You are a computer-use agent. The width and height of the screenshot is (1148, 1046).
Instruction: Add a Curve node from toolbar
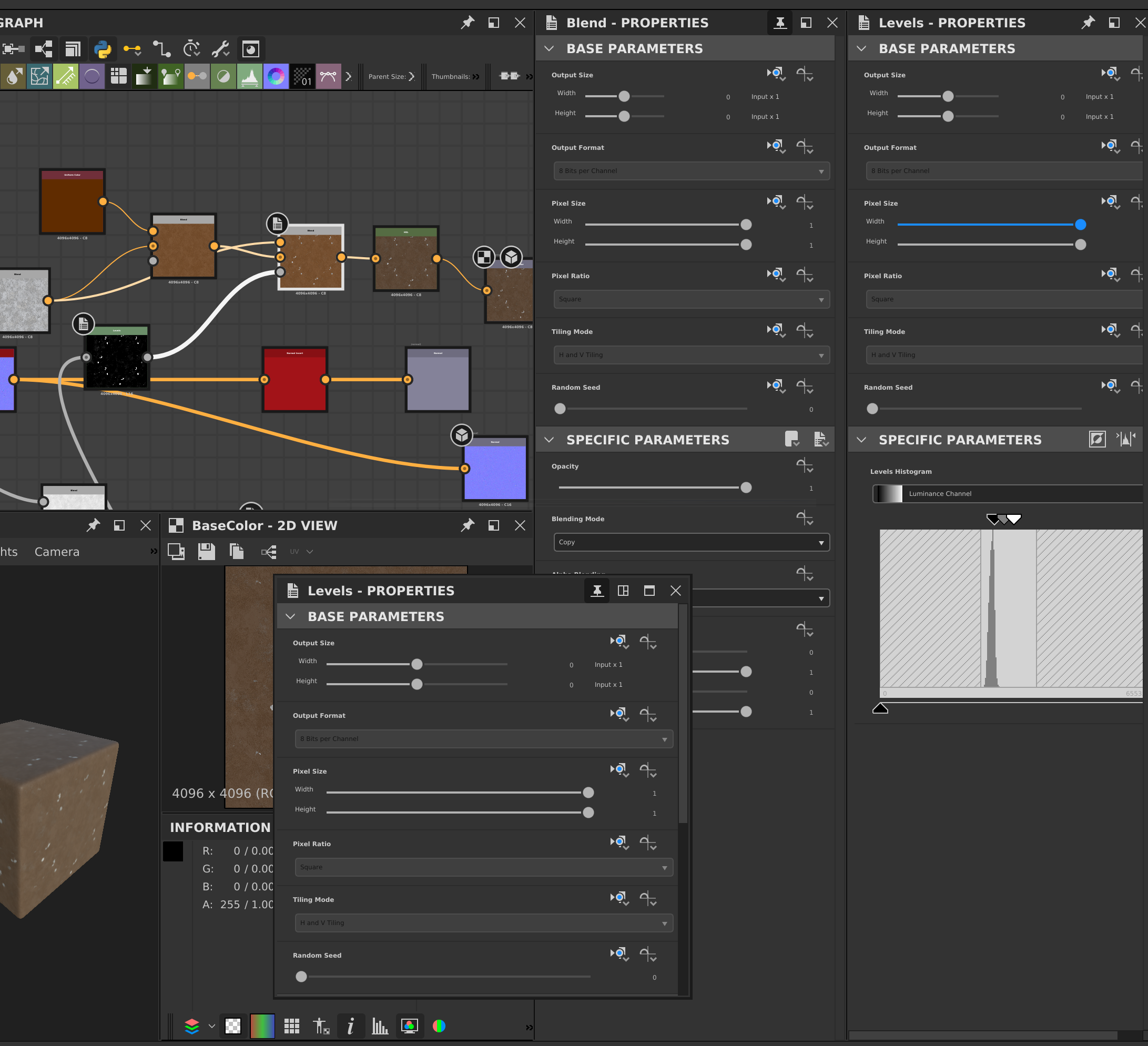329,76
